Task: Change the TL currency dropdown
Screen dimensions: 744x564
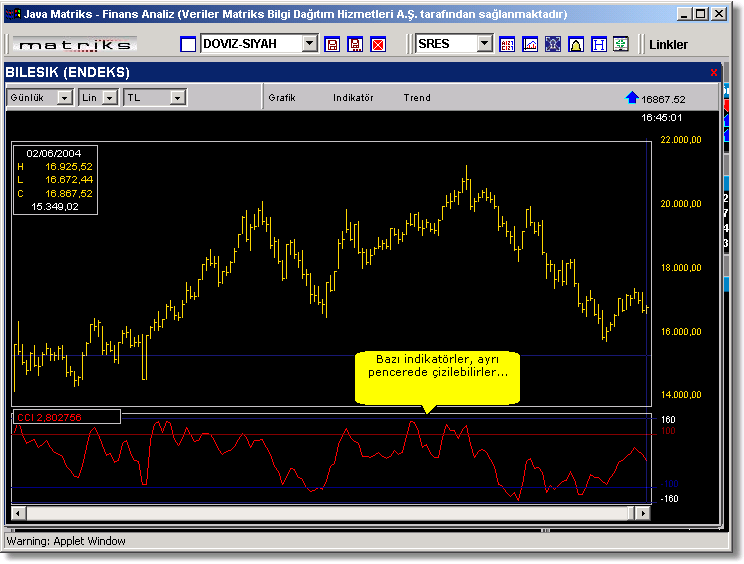Action: pyautogui.click(x=177, y=98)
